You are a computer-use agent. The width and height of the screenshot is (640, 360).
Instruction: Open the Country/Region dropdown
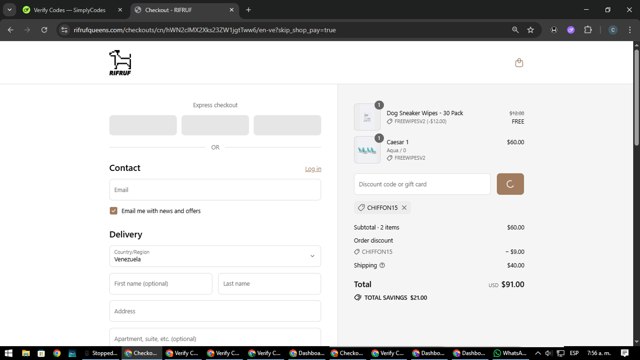point(215,256)
